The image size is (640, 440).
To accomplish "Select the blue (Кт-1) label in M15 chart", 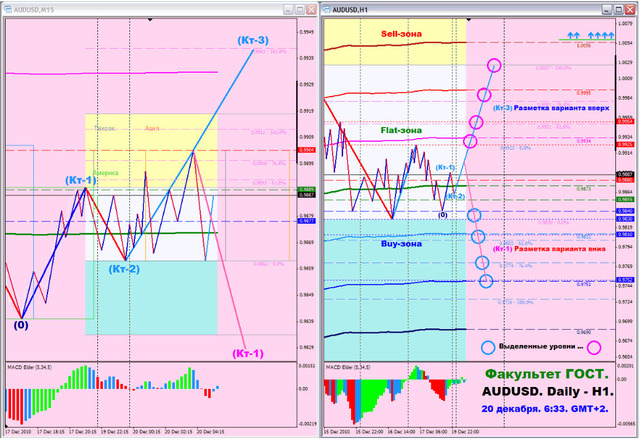I will coord(81,180).
